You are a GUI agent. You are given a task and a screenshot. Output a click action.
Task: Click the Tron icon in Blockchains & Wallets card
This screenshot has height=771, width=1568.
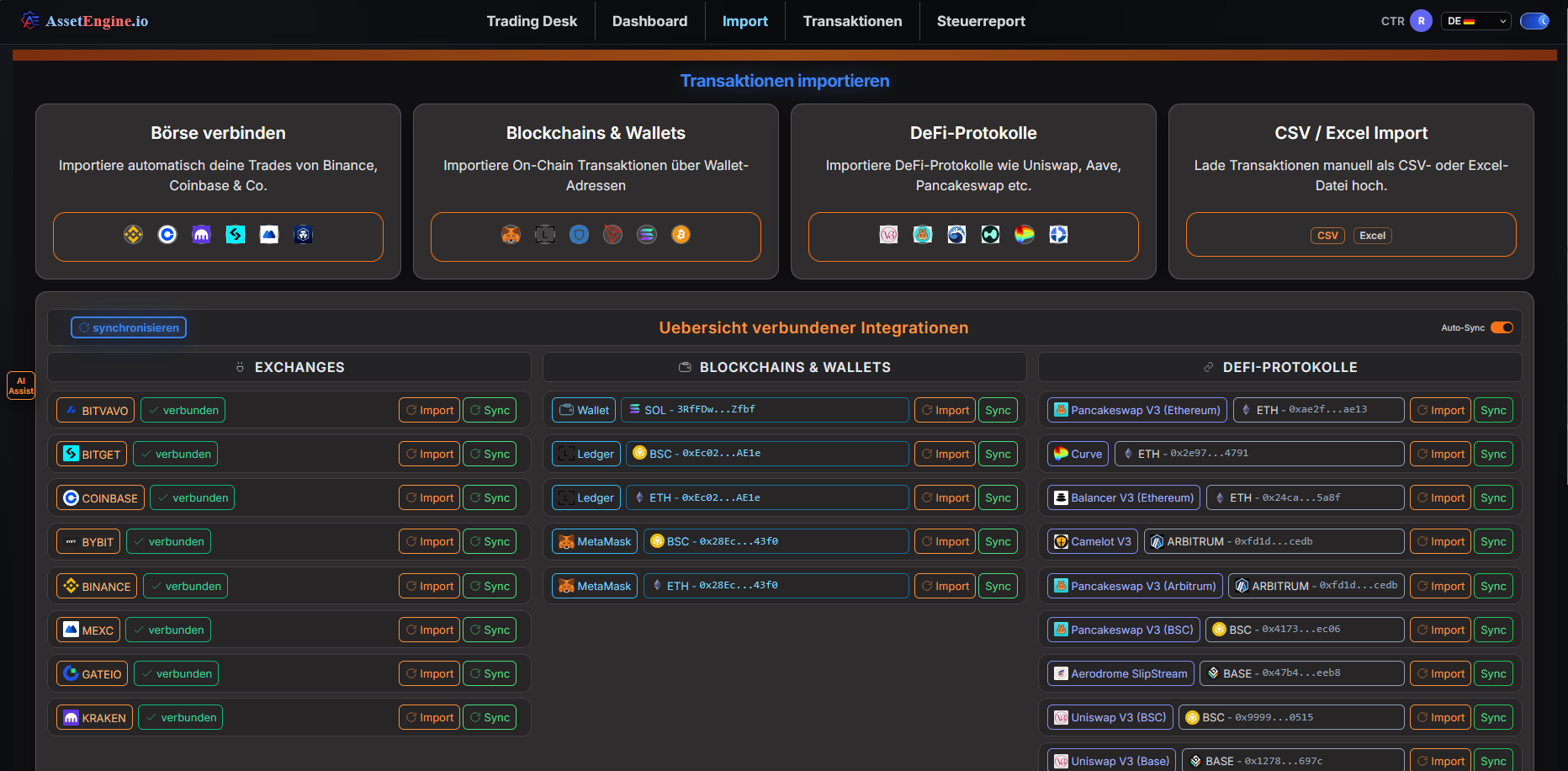pyautogui.click(x=613, y=235)
